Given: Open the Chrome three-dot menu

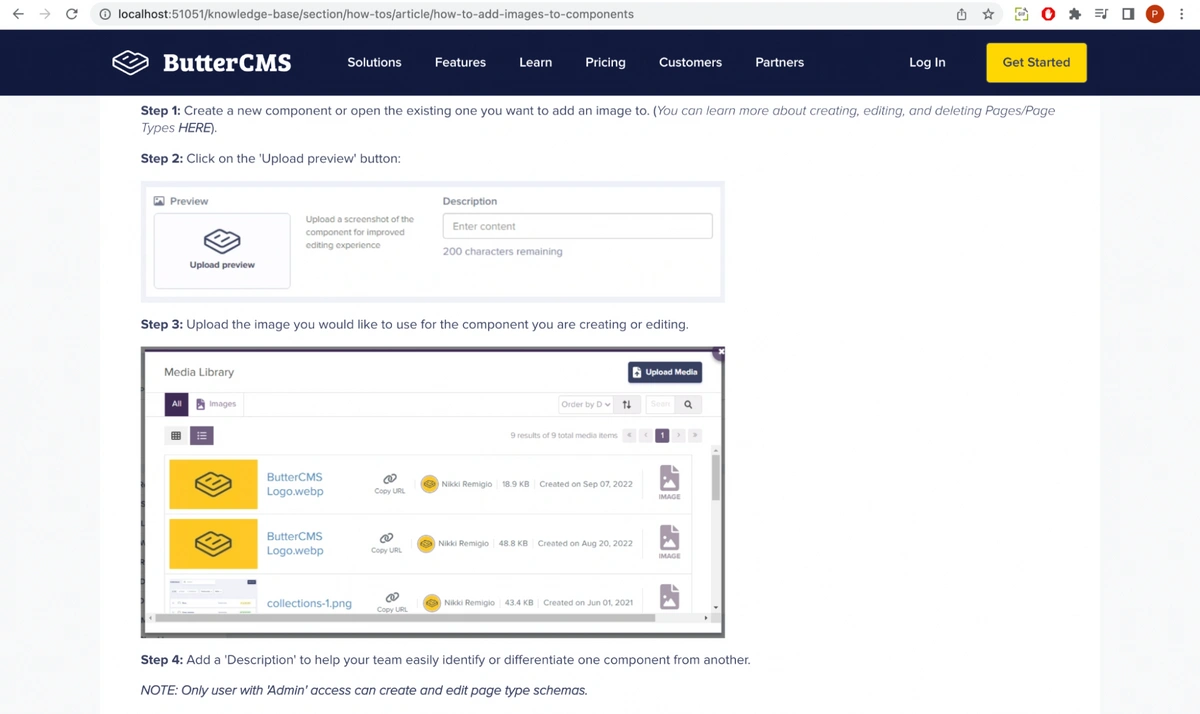Looking at the screenshot, I should (1181, 14).
